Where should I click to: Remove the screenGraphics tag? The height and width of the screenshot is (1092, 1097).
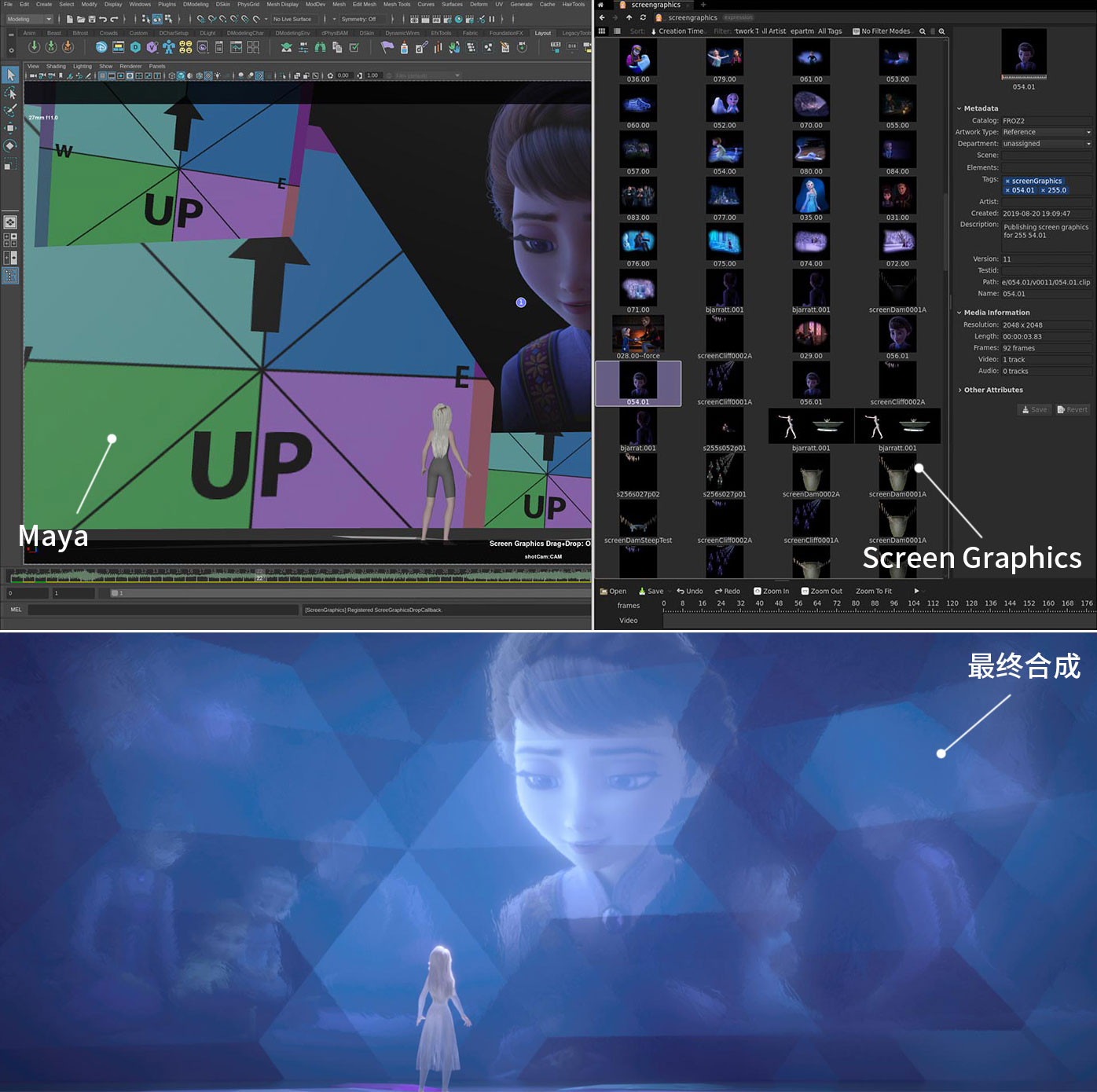pyautogui.click(x=1007, y=181)
